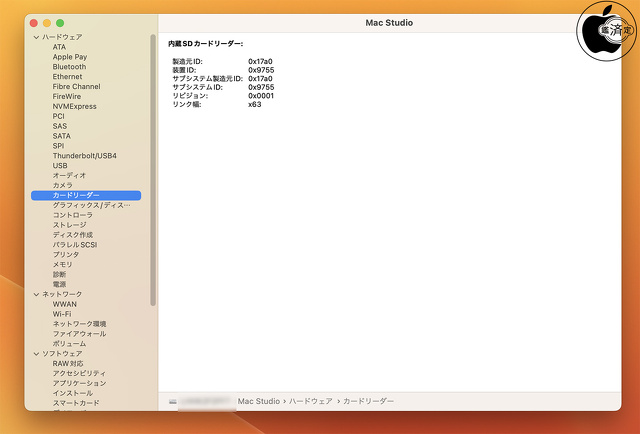Select SPI in the hardware list

click(58, 146)
